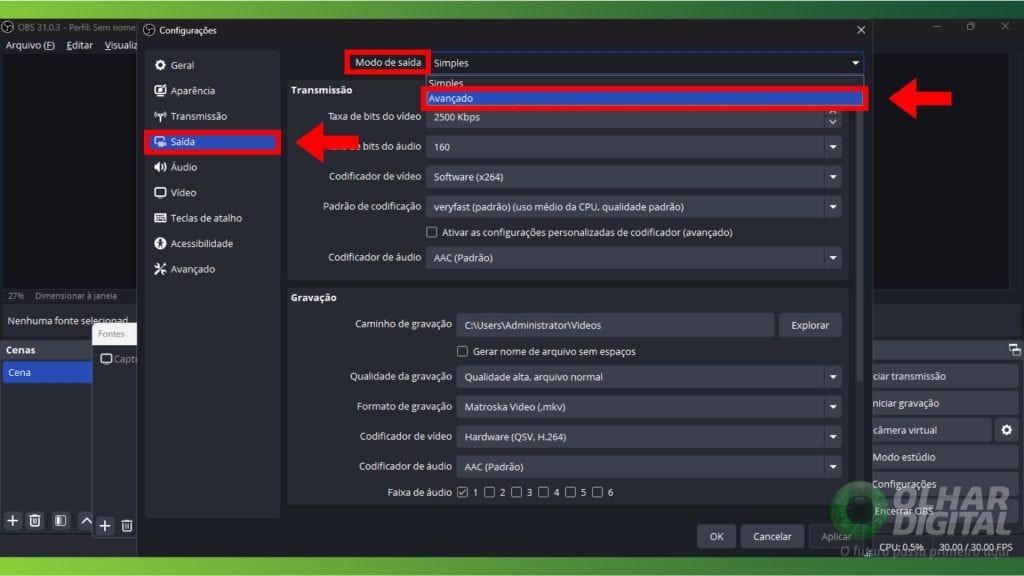Delete the selected scene with the trash icon
The width and height of the screenshot is (1024, 576).
click(x=34, y=521)
